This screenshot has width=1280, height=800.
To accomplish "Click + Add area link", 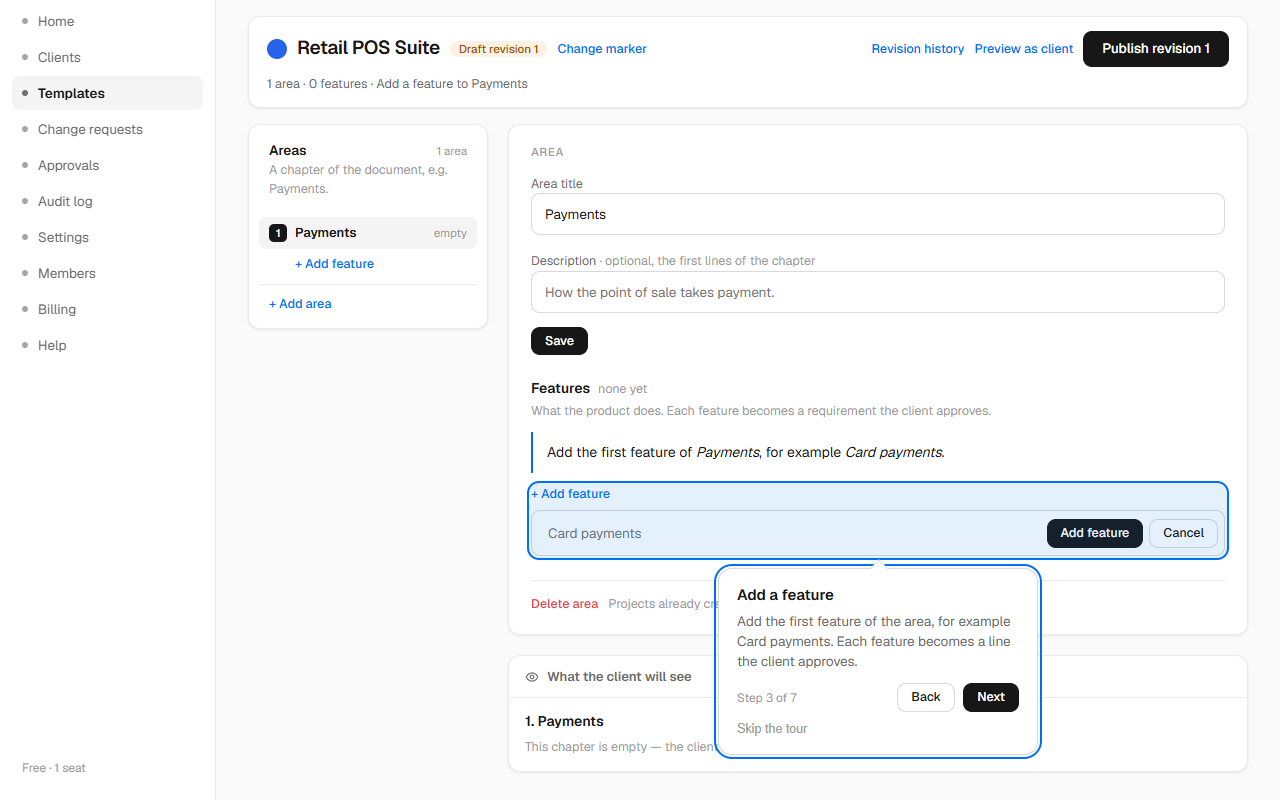I will point(300,304).
